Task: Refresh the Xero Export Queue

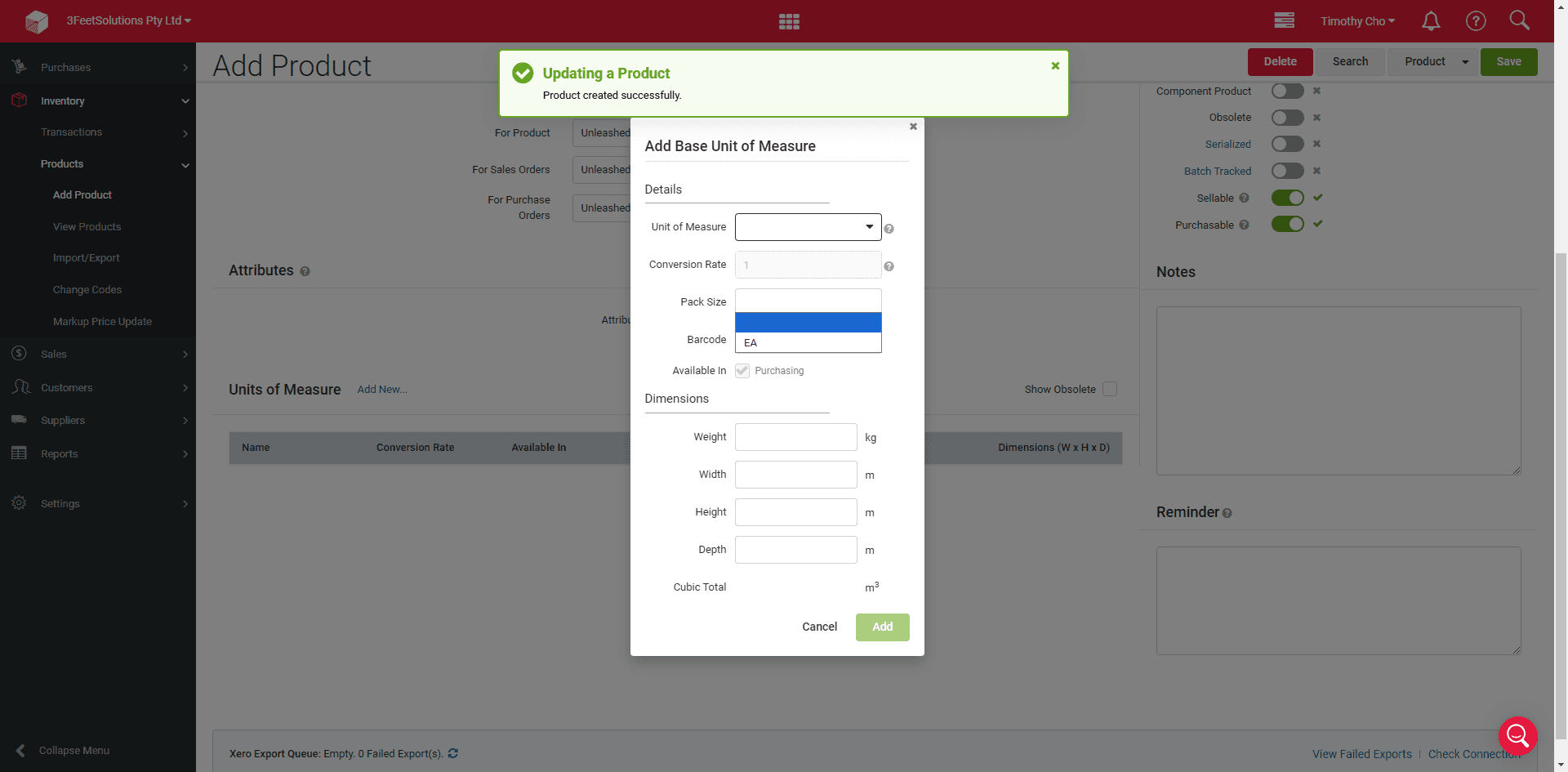Action: tap(453, 753)
